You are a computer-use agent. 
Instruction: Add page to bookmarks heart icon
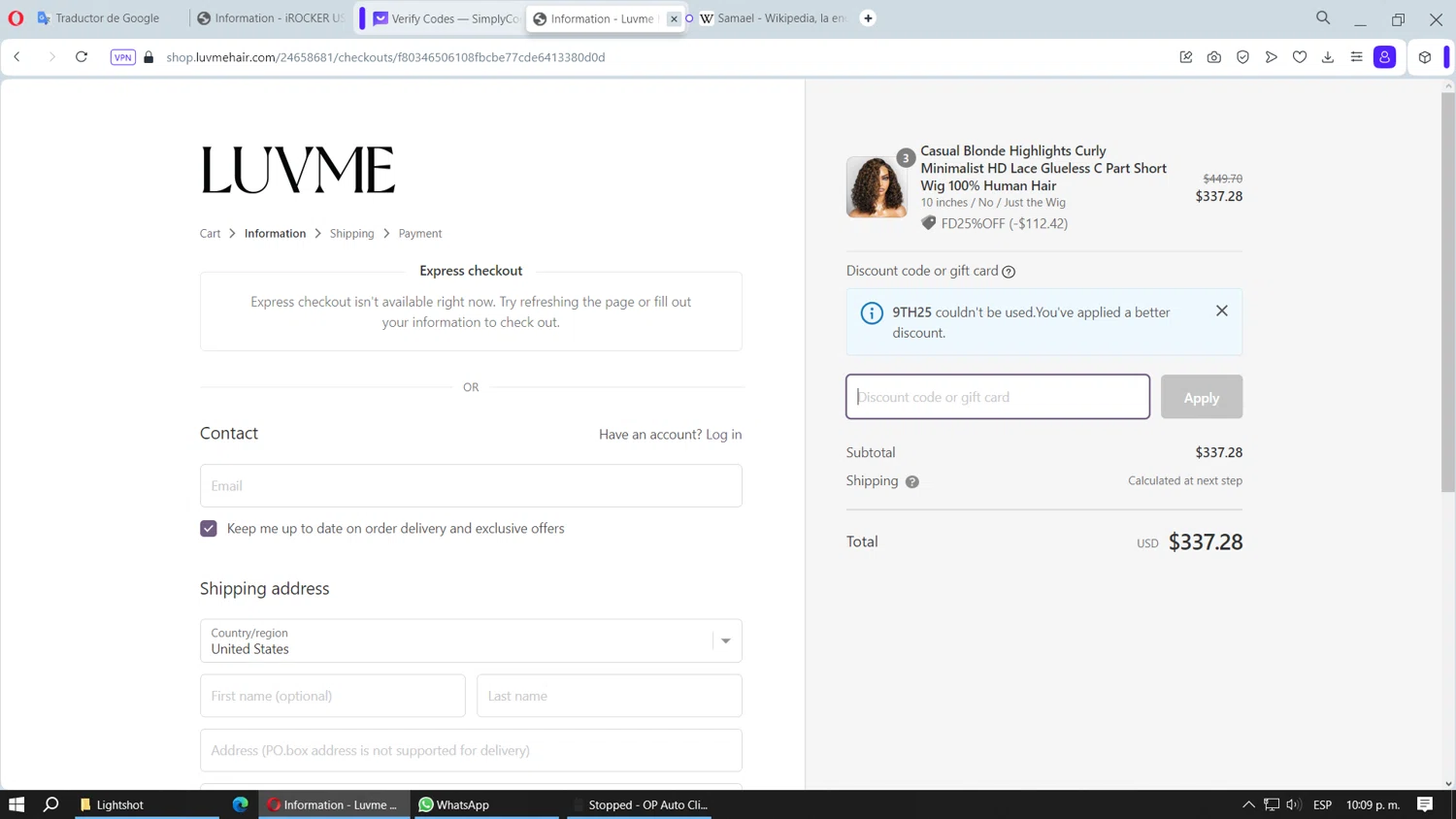(x=1300, y=57)
